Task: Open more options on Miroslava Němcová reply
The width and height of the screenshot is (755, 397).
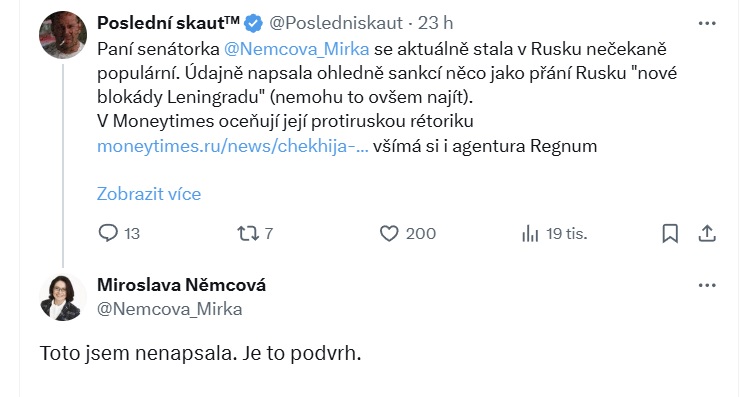Action: pyautogui.click(x=707, y=285)
